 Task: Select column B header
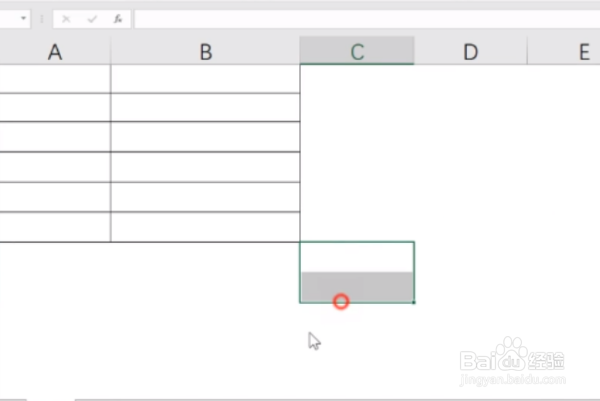pyautogui.click(x=205, y=51)
